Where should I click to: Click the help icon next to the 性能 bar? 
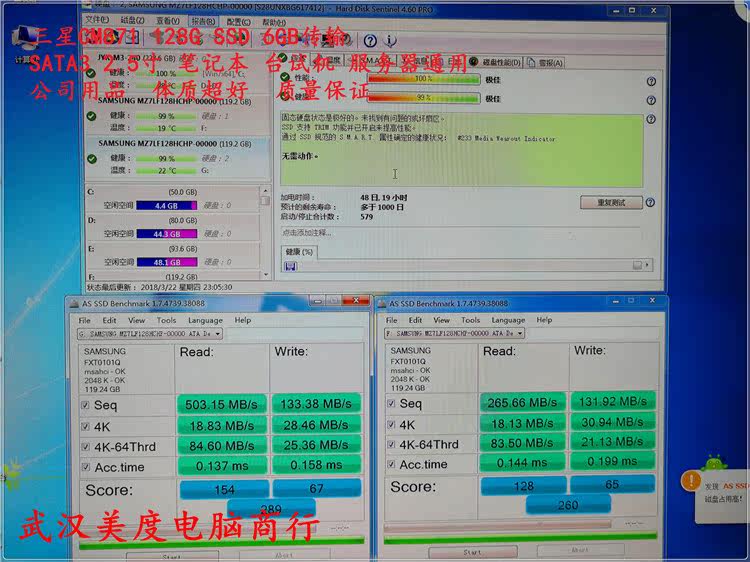651,81
